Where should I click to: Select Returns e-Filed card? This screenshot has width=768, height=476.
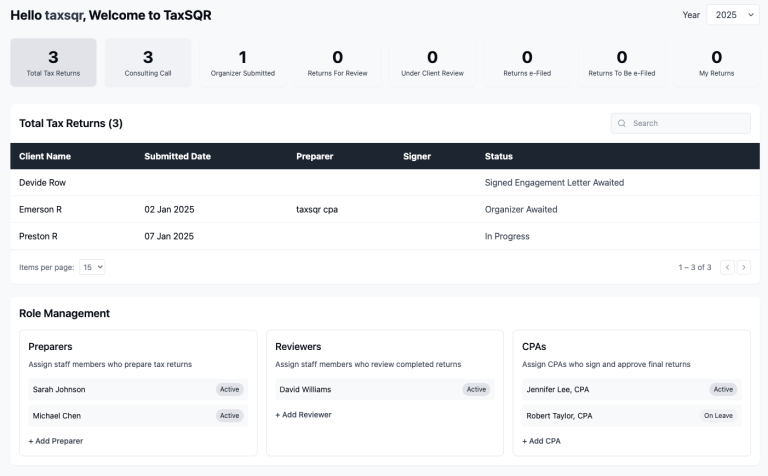(x=527, y=62)
